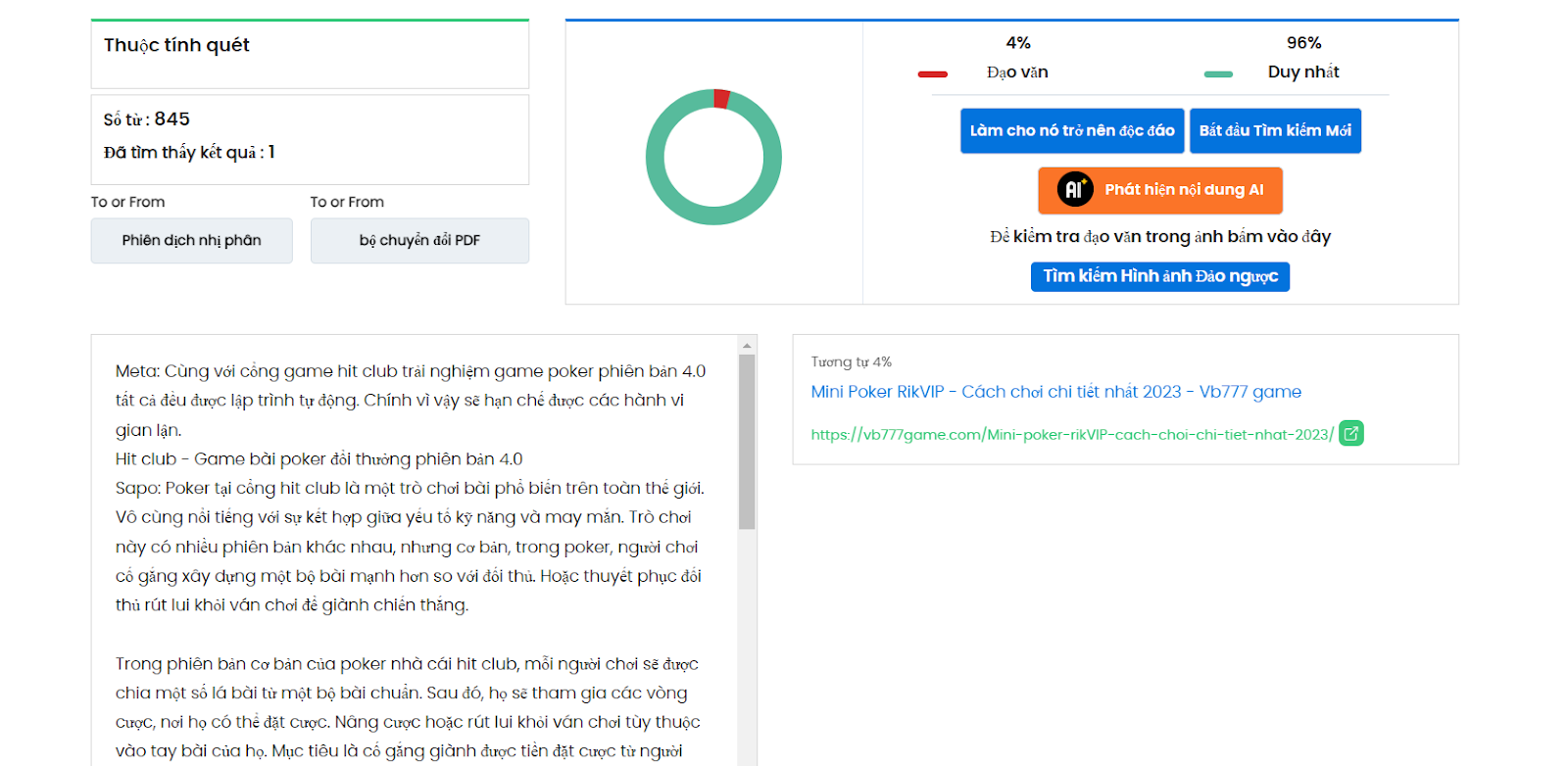
Task: Click text panel scrollbar thumb
Action: 747,442
